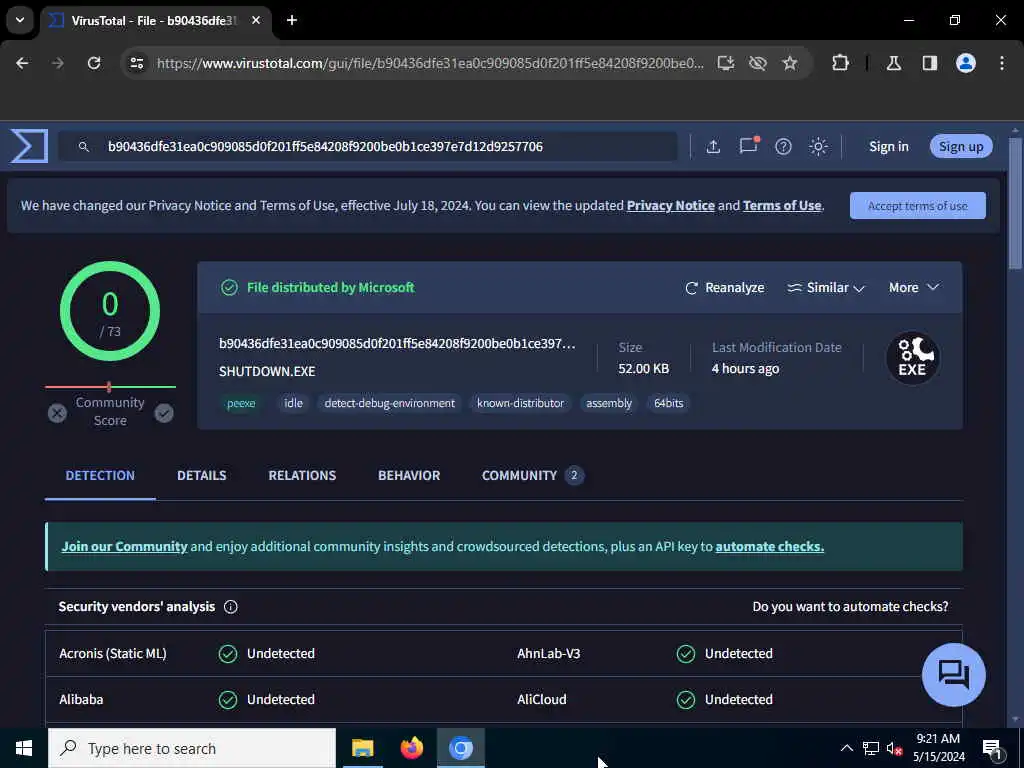Click Accept terms of use button
This screenshot has height=768, width=1024.
(918, 206)
